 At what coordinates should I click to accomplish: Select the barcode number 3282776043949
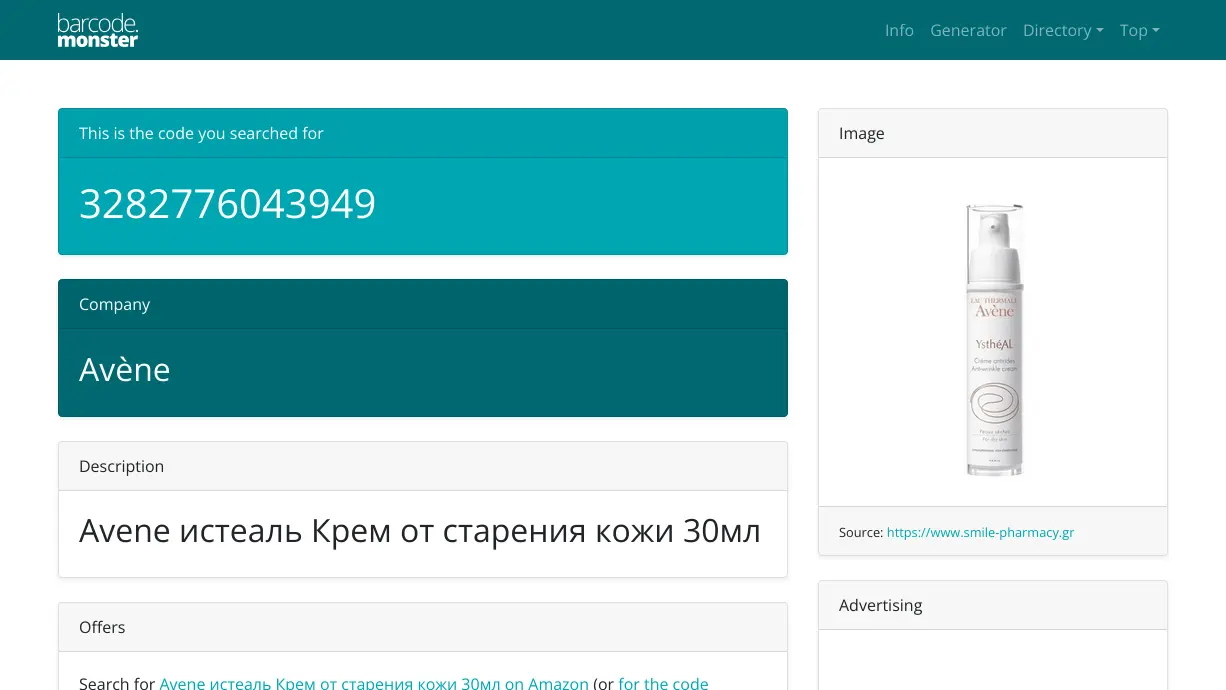click(227, 204)
